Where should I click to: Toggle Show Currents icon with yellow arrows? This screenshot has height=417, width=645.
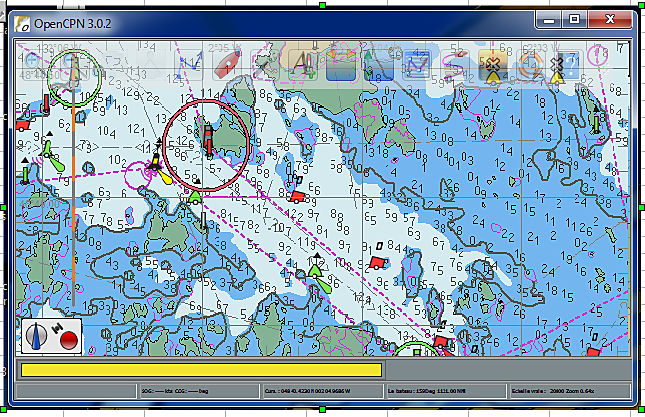(x=341, y=65)
